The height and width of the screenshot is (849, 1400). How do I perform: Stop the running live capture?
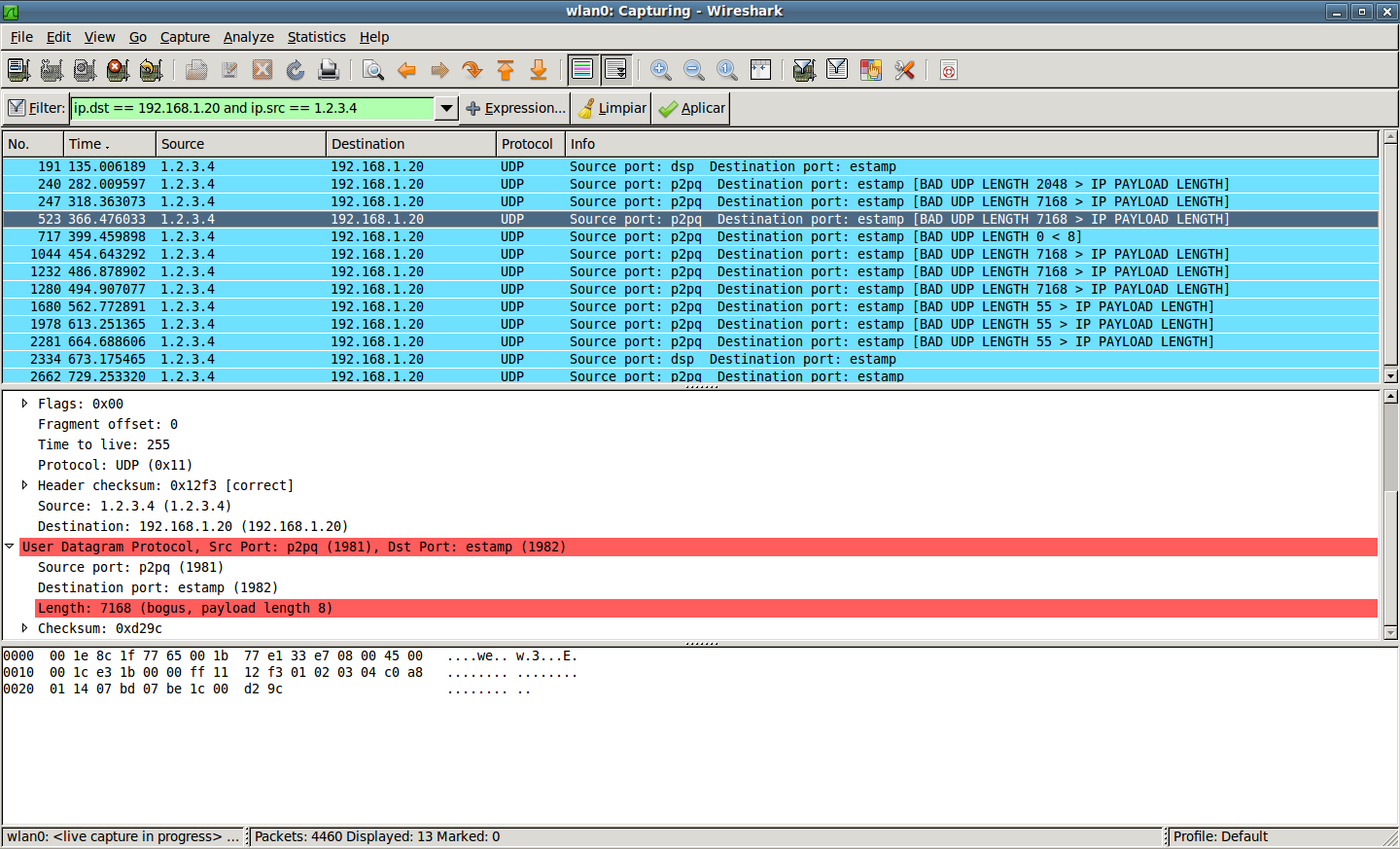point(118,70)
